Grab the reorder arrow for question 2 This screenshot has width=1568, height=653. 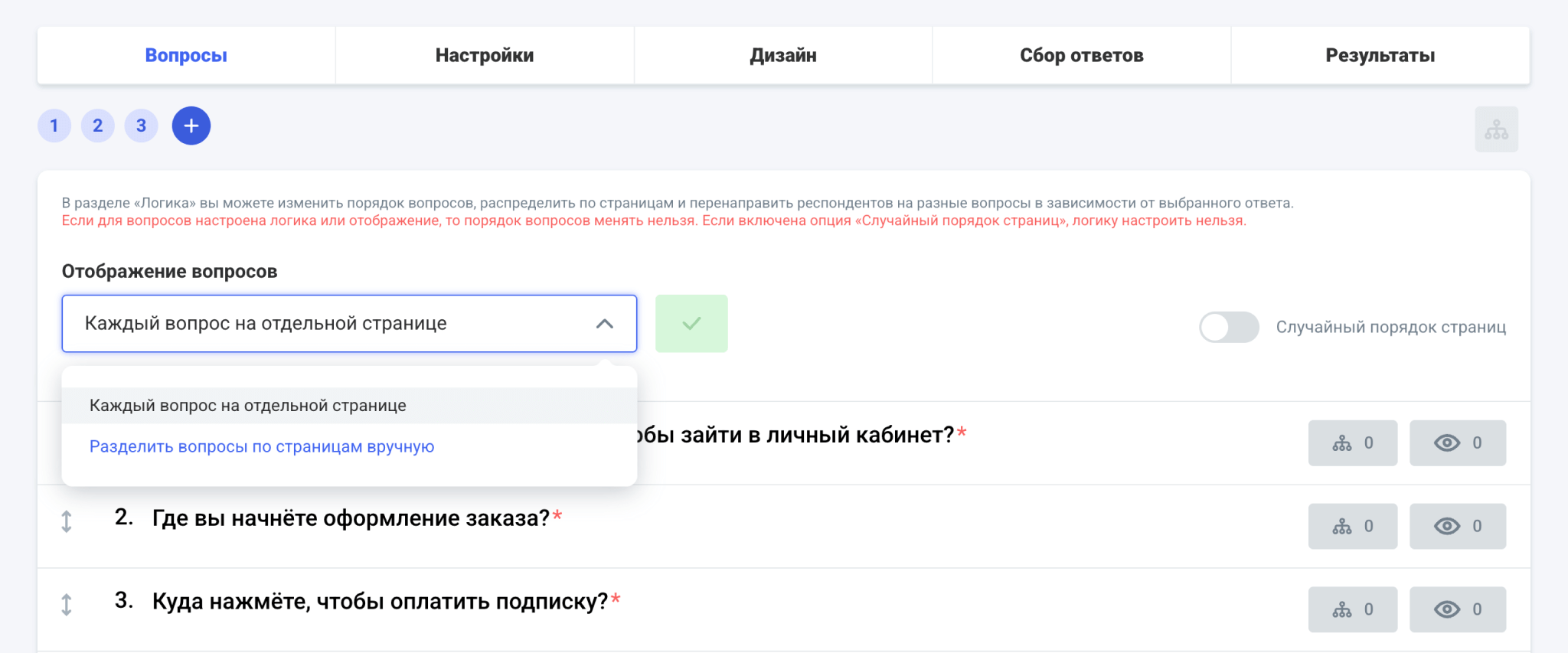pyautogui.click(x=67, y=521)
